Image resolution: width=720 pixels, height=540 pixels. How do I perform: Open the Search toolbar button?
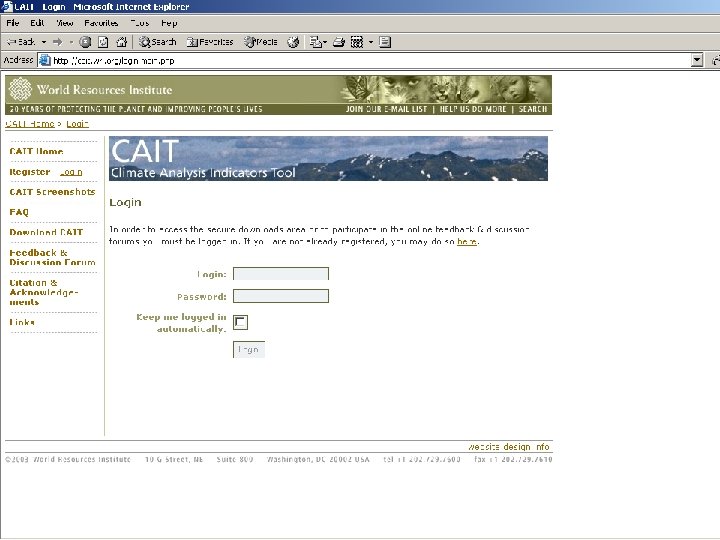coord(158,42)
